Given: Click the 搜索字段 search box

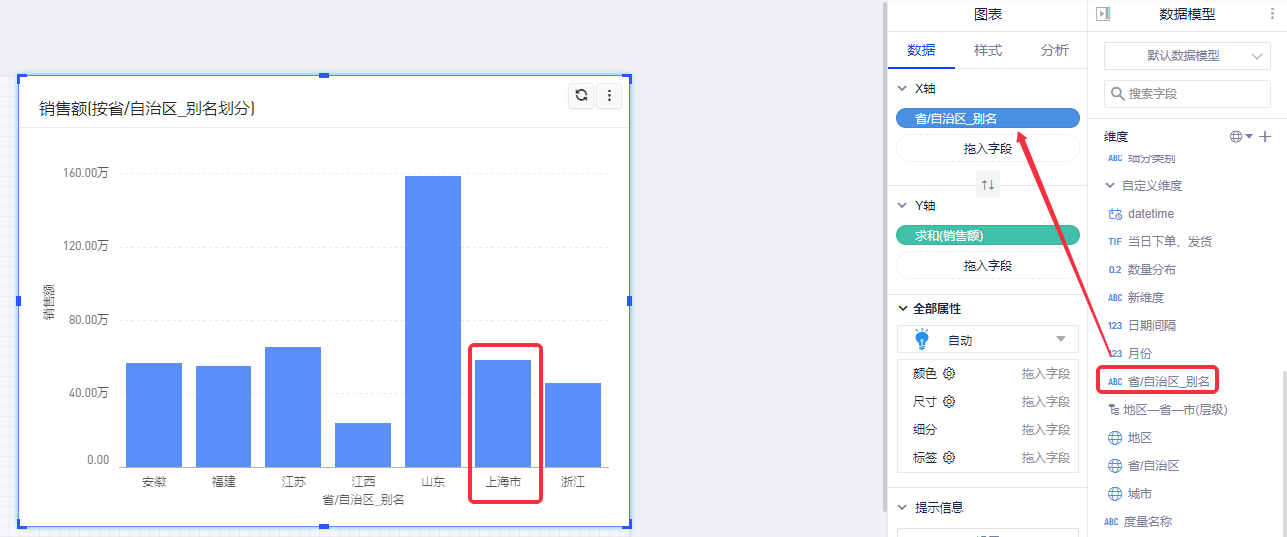Looking at the screenshot, I should [x=1187, y=94].
